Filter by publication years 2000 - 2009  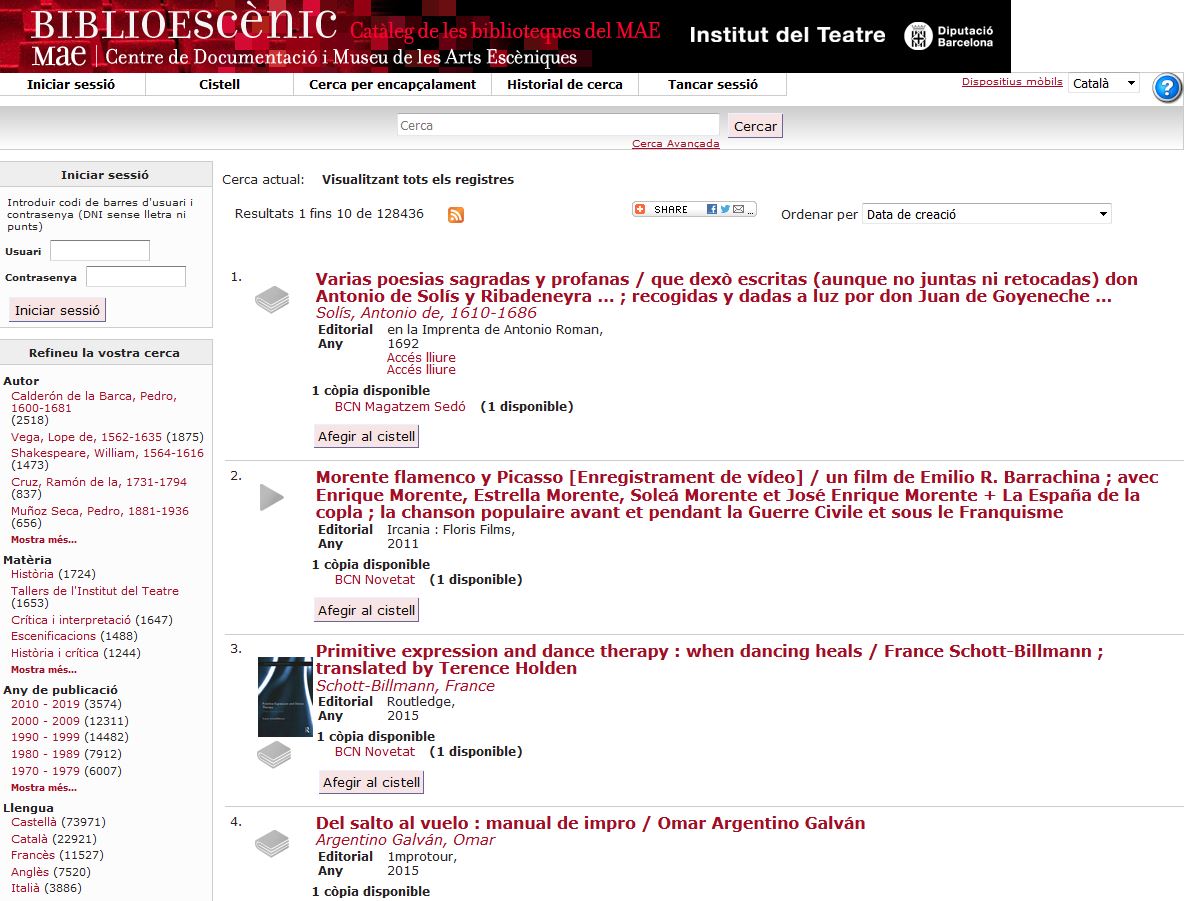click(45, 722)
